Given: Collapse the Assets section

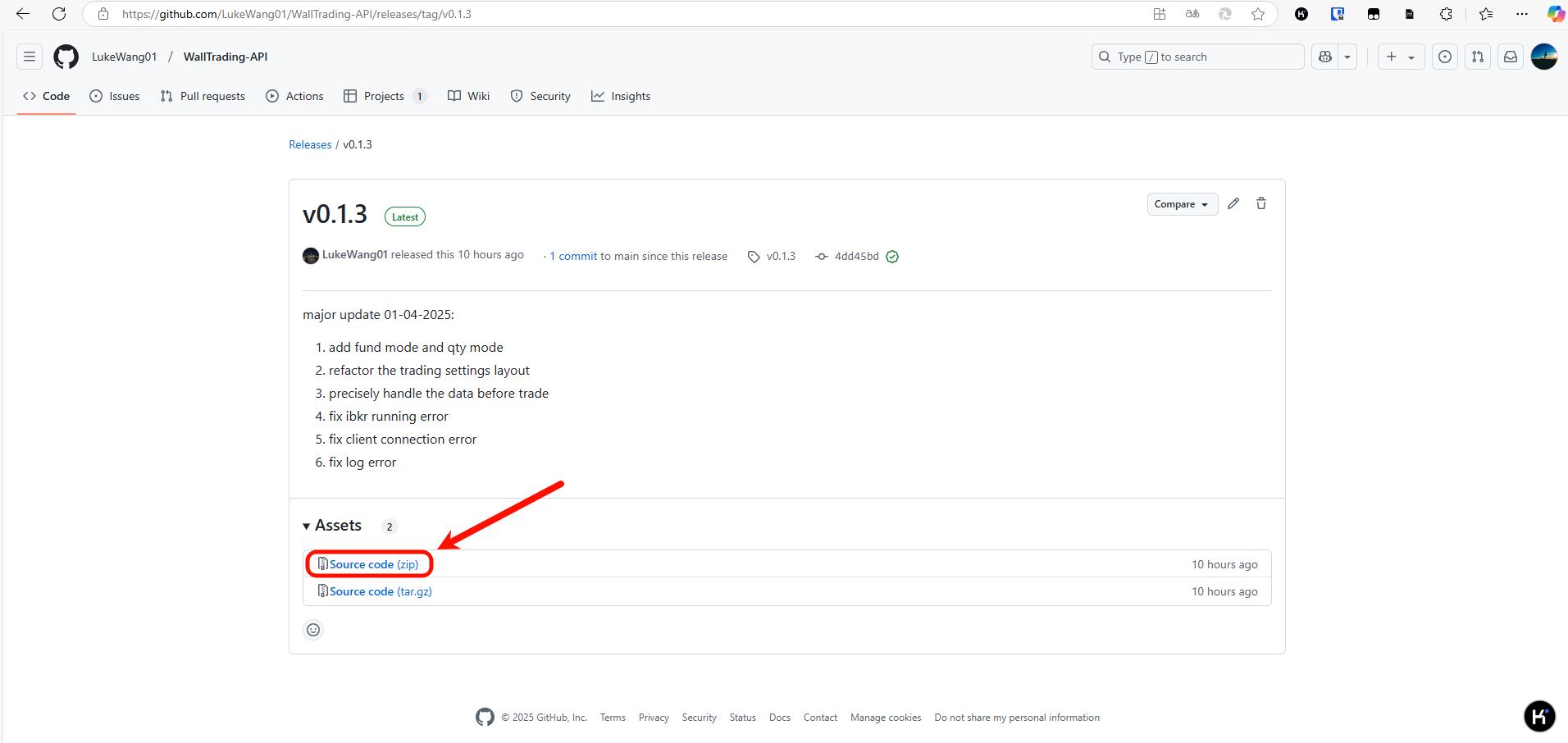Looking at the screenshot, I should (332, 526).
